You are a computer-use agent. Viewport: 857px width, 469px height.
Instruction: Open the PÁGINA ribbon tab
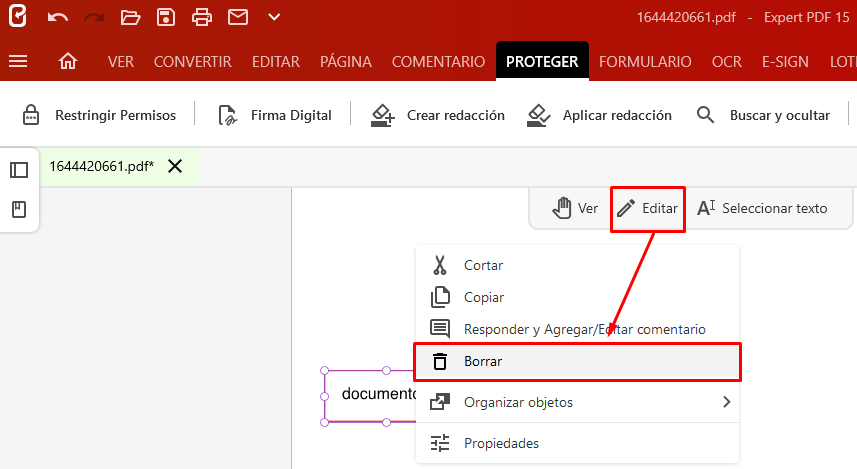click(346, 61)
